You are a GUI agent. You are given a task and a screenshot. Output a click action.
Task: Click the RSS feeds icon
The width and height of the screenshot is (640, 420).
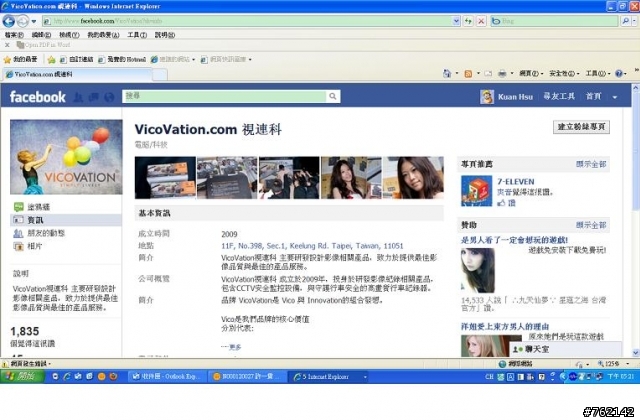coord(468,73)
